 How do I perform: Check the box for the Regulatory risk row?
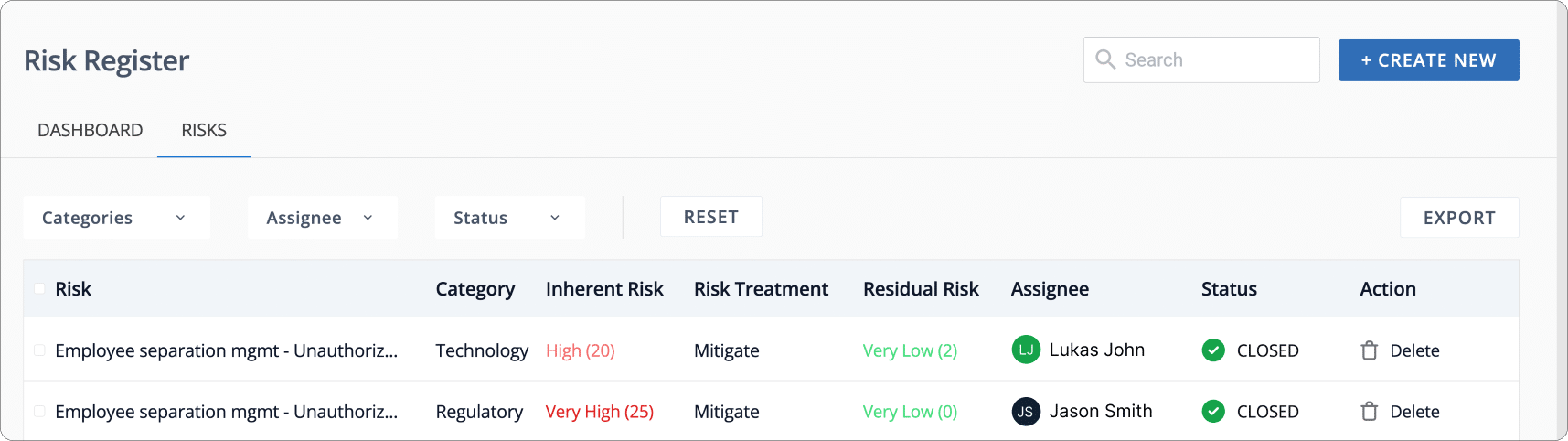point(39,411)
